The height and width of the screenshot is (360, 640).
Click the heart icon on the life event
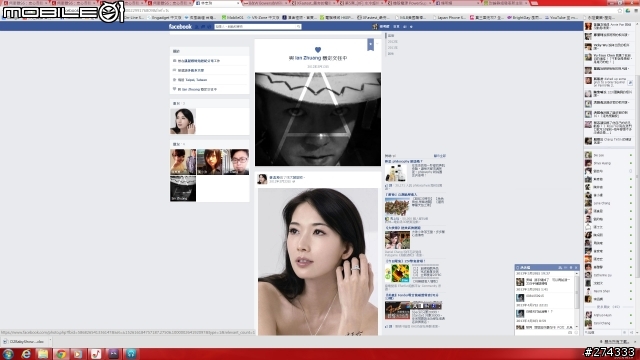pos(318,50)
